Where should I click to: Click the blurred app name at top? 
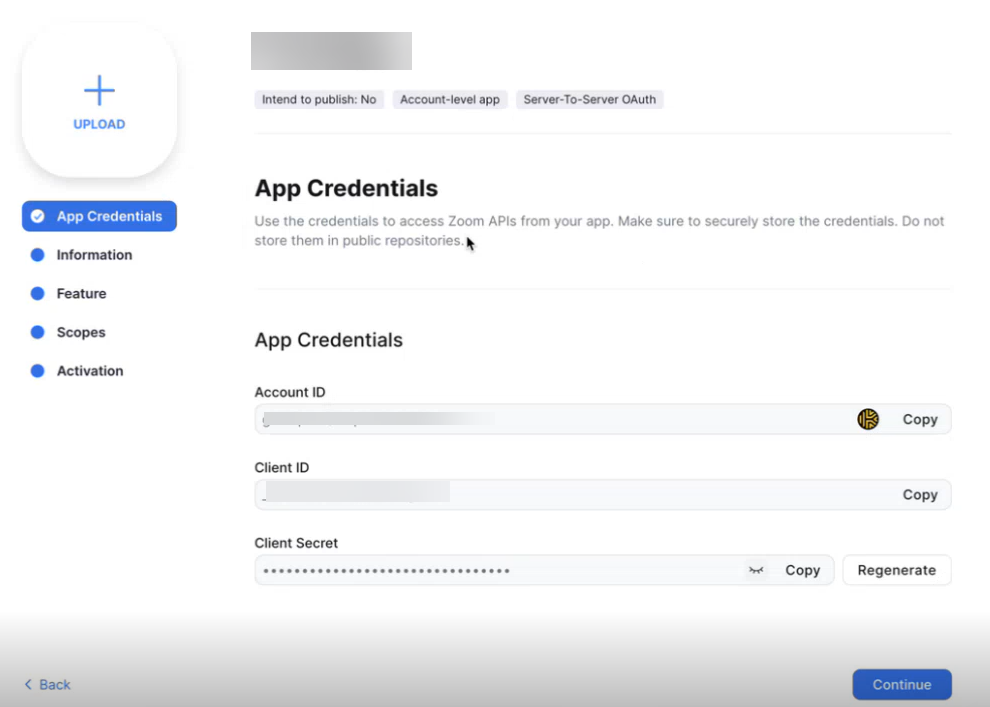(331, 50)
